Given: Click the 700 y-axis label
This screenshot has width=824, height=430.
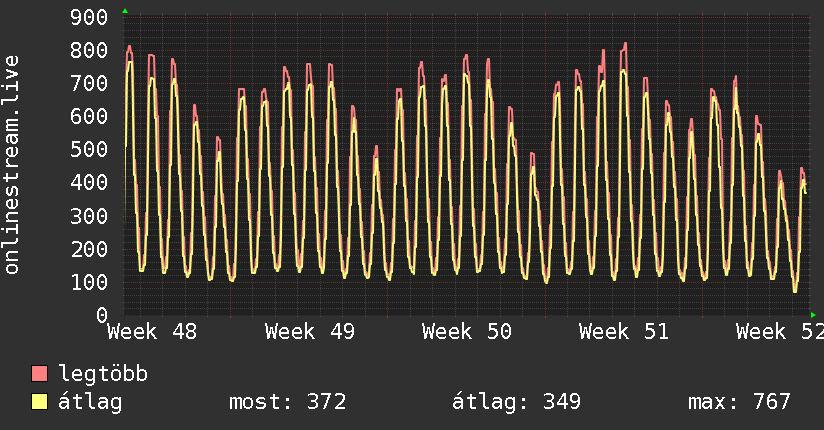Looking at the screenshot, I should point(89,83).
